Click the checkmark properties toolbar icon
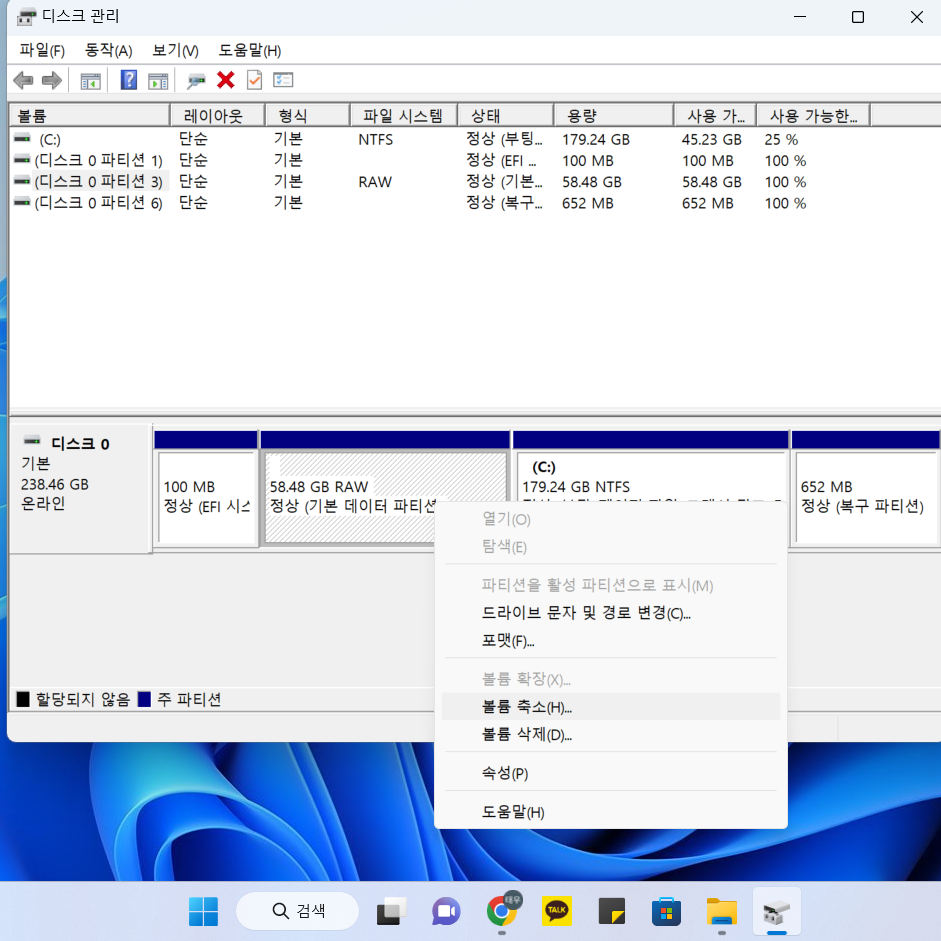The width and height of the screenshot is (941, 941). pos(254,80)
